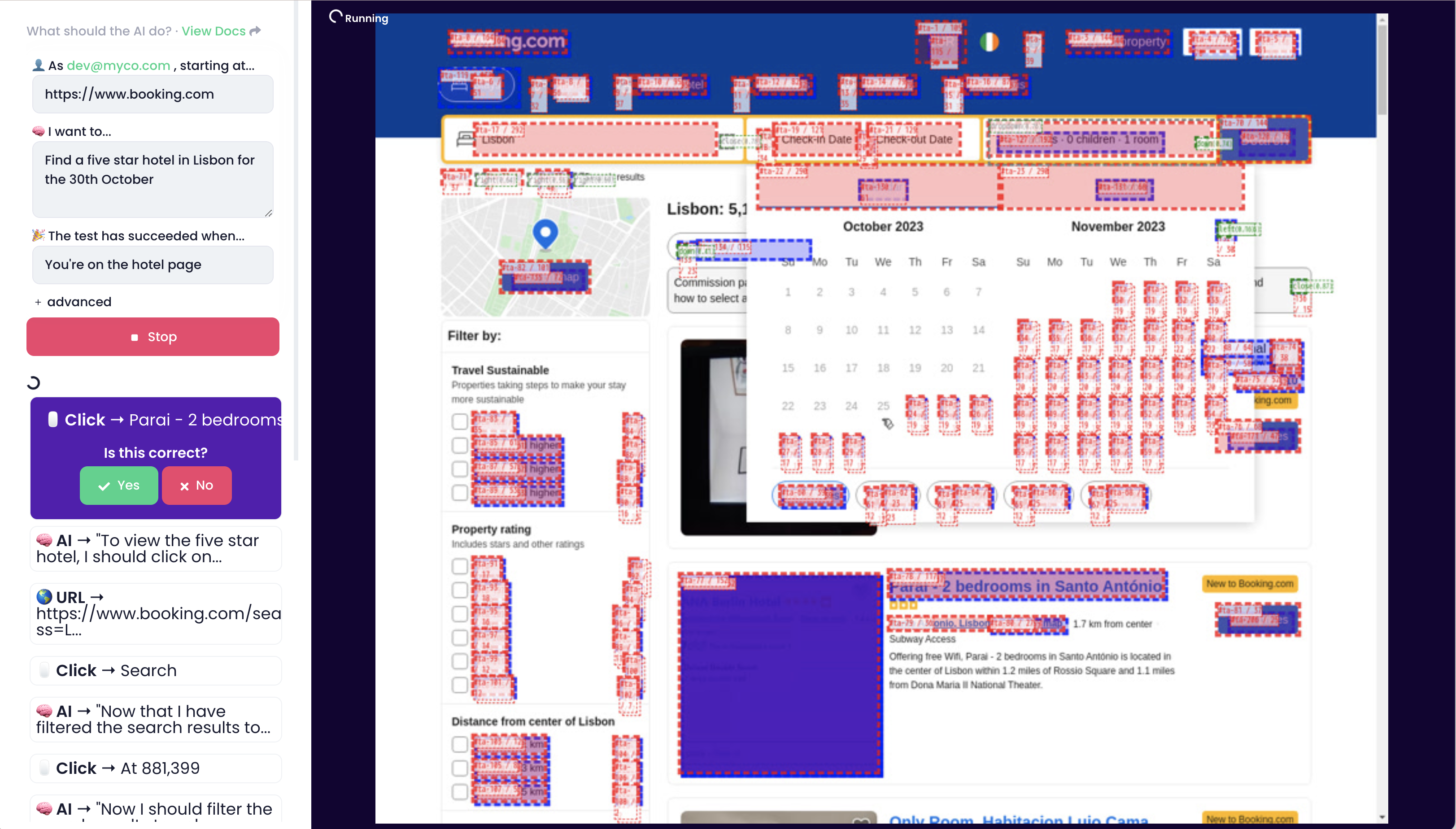Click the bed icon in the destination field

tap(466, 139)
